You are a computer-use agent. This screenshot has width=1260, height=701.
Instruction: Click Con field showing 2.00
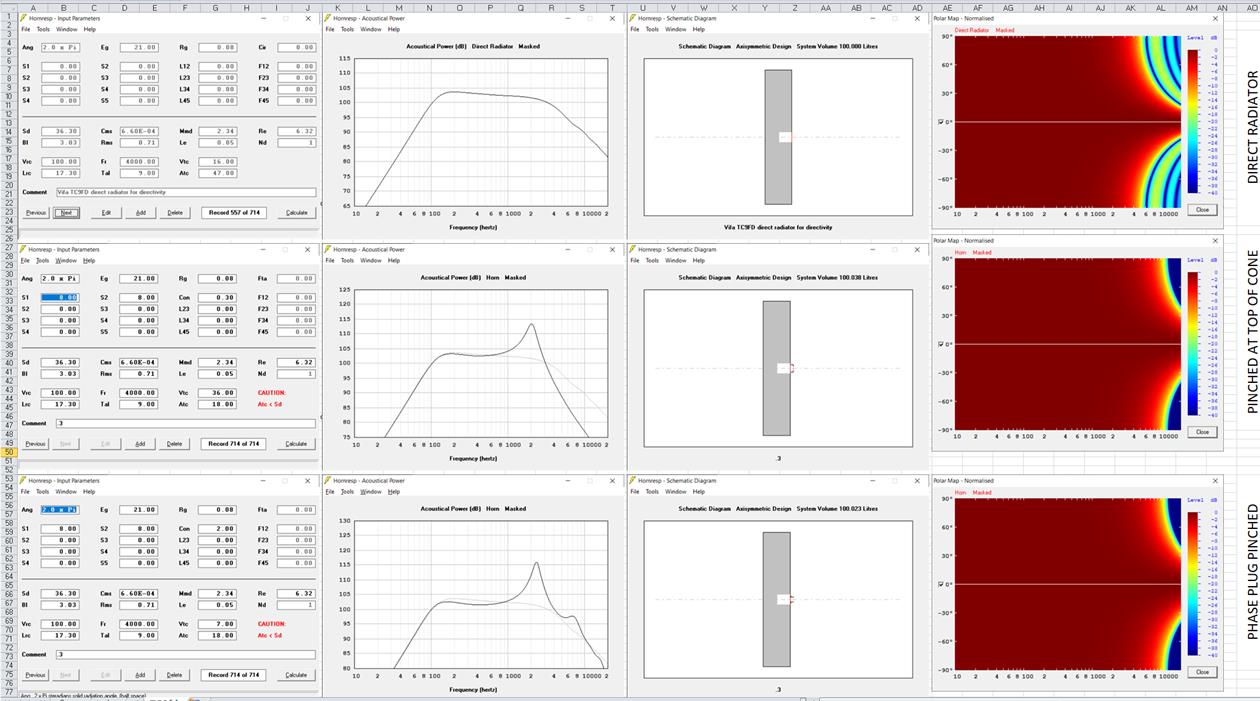click(x=218, y=529)
